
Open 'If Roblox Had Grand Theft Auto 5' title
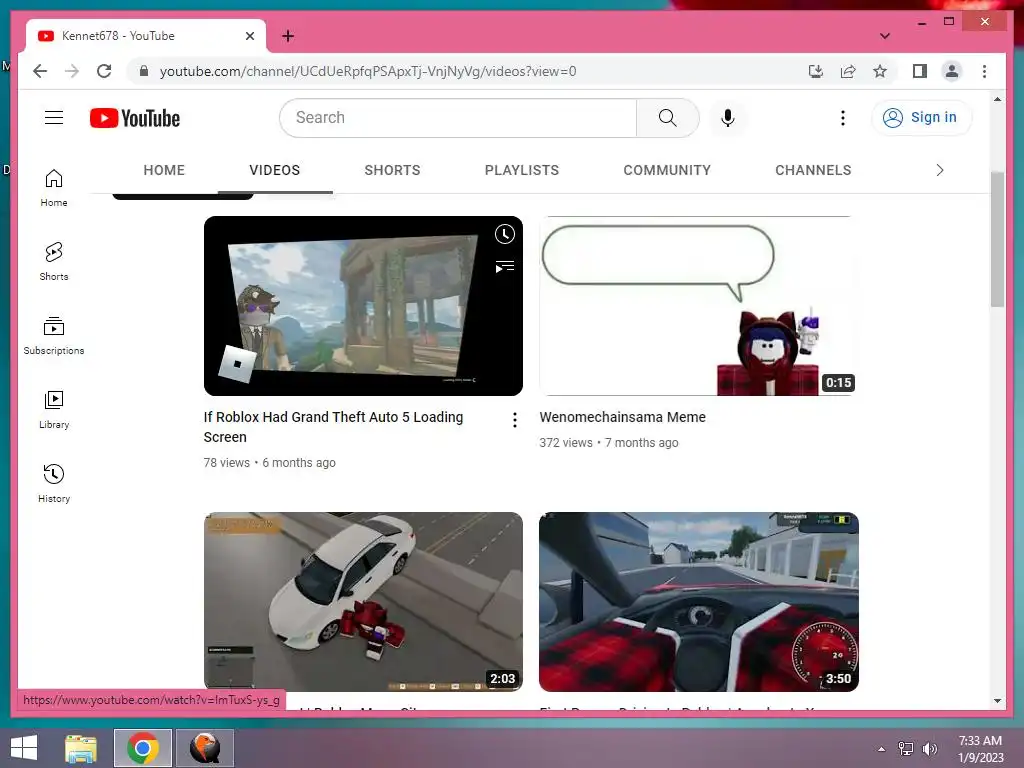pos(333,426)
